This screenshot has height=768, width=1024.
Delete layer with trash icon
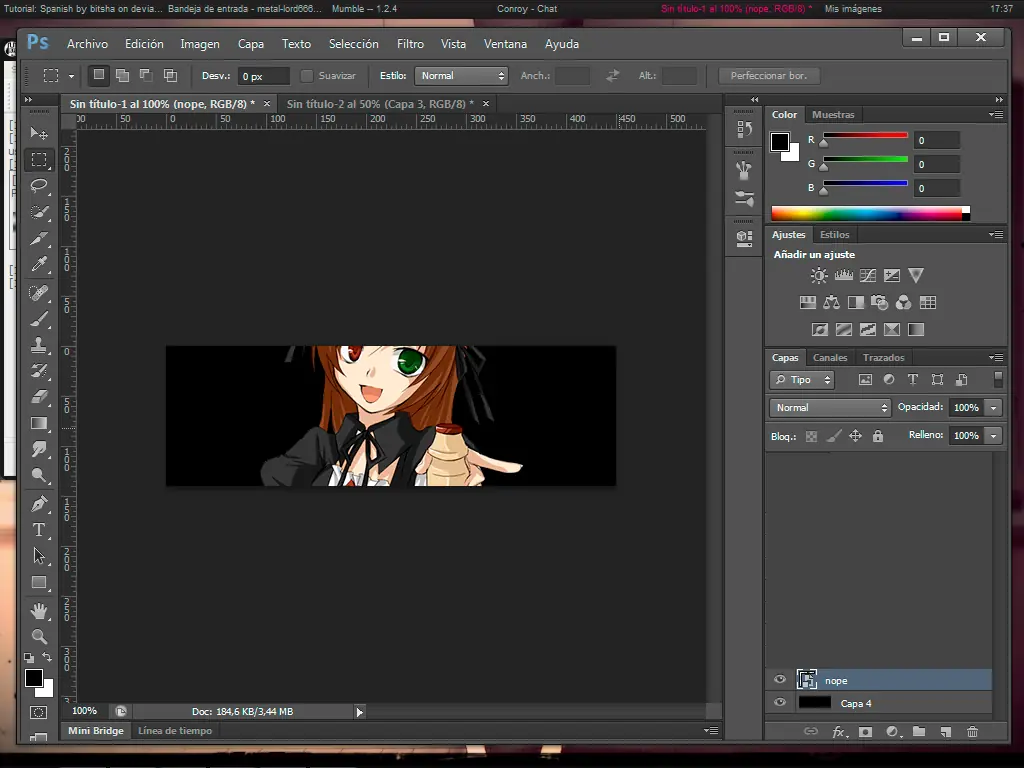972,731
